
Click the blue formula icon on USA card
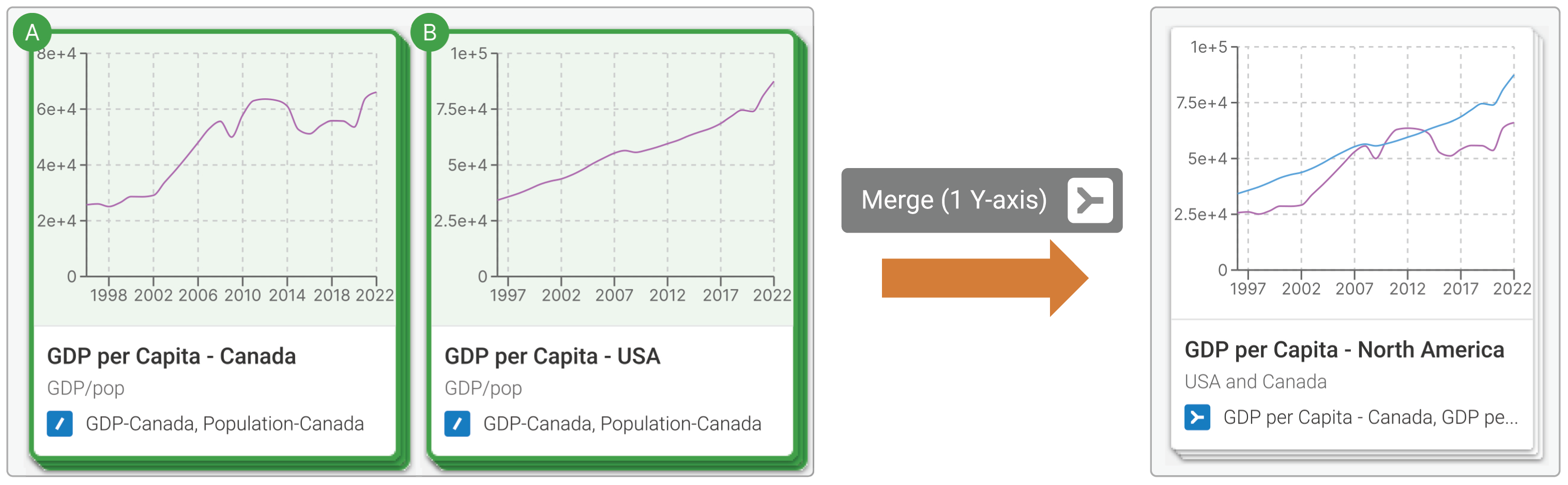coord(457,423)
